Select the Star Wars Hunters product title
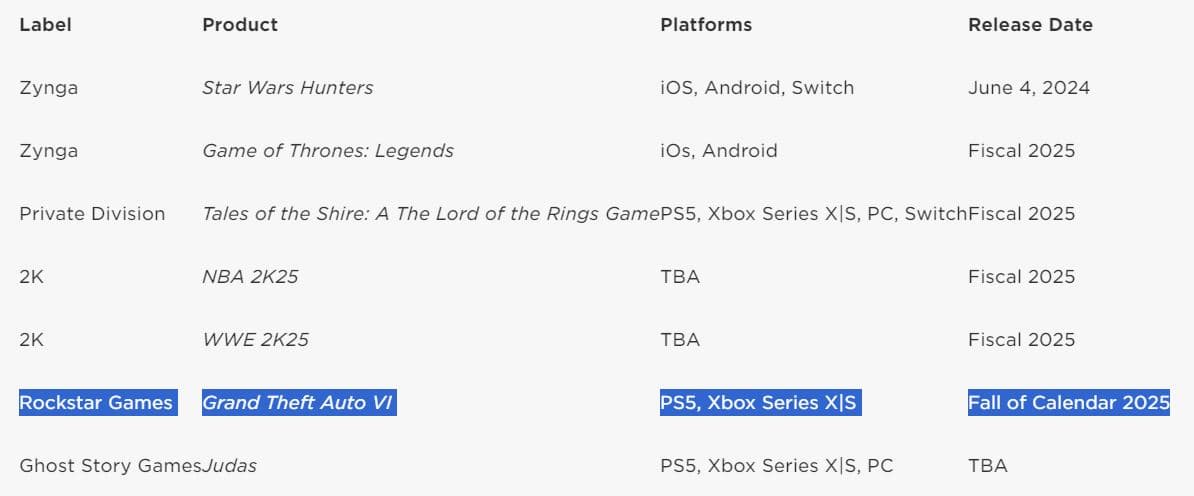The image size is (1194, 496). 287,87
